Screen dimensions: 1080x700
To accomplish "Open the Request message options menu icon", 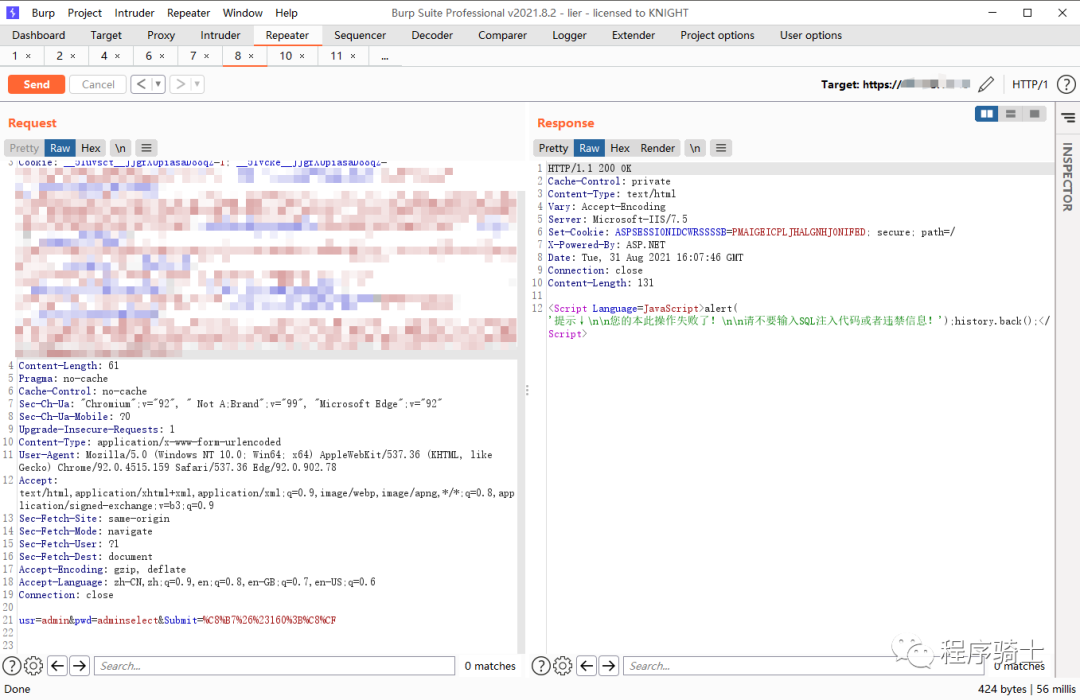I will [x=146, y=148].
